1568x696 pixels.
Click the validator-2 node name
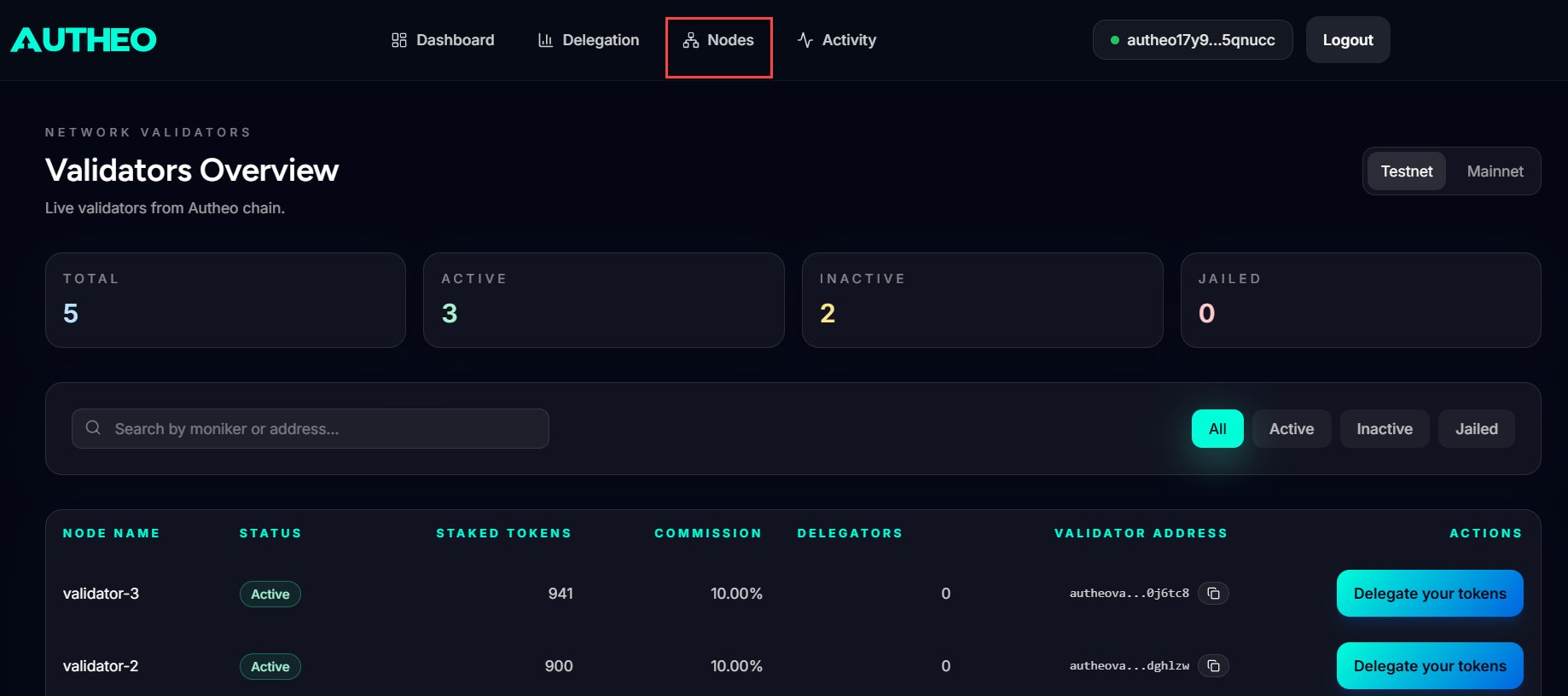pyautogui.click(x=101, y=666)
